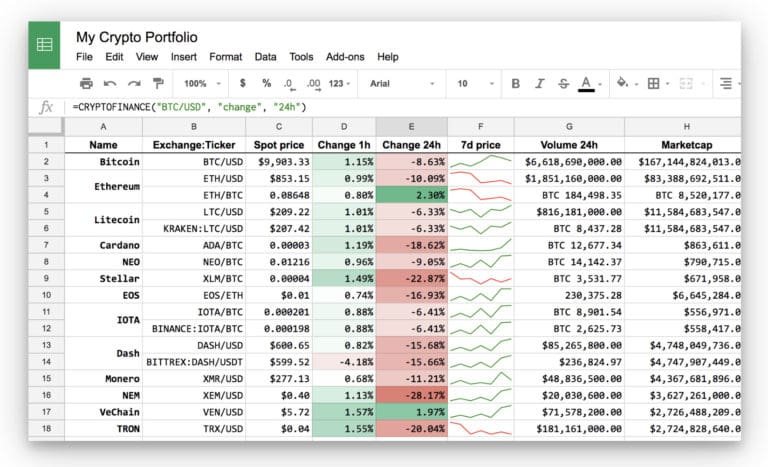Viewport: 768px width, 467px height.
Task: Apply percent format
Action: pyautogui.click(x=266, y=84)
